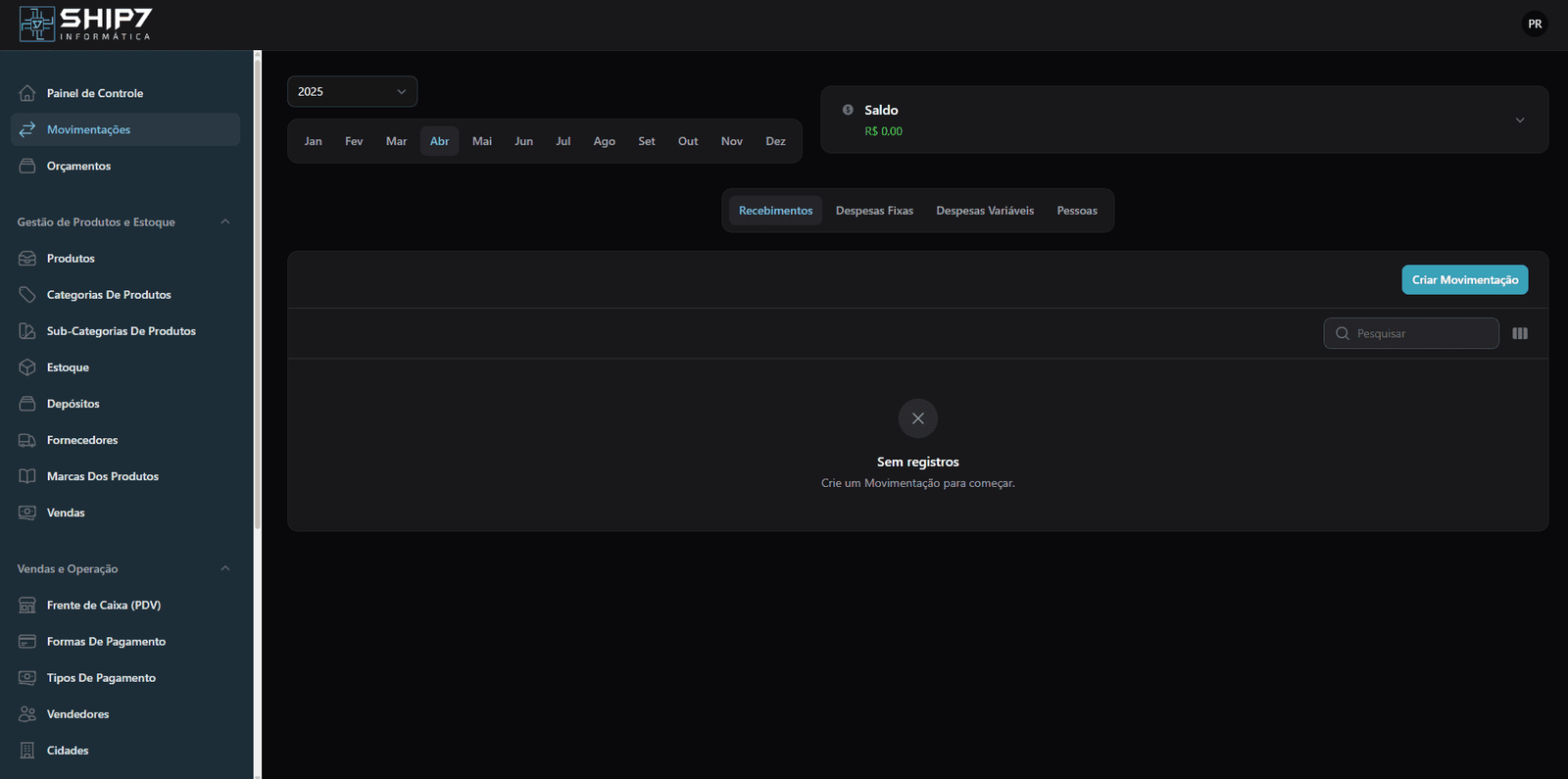Select the month Mai
This screenshot has width=1568, height=779.
482,141
